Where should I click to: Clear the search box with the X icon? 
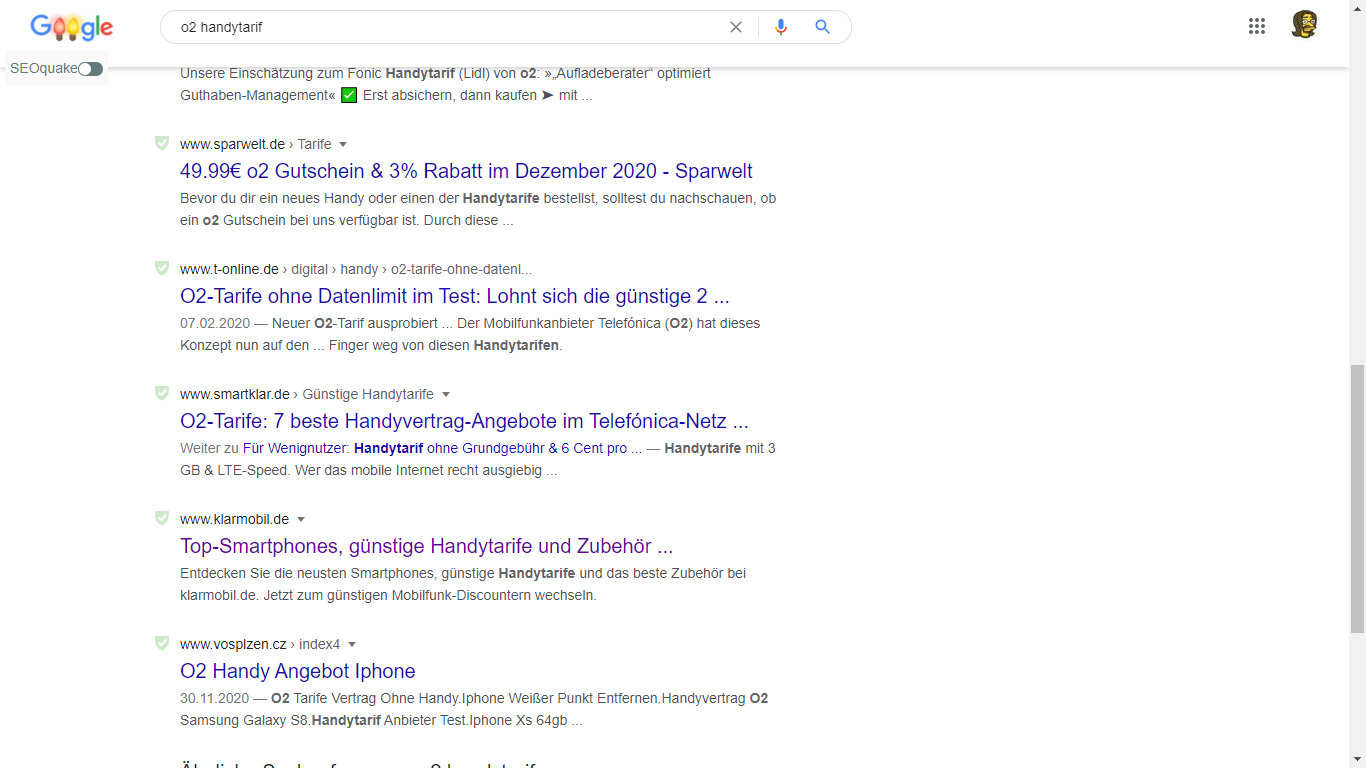736,27
